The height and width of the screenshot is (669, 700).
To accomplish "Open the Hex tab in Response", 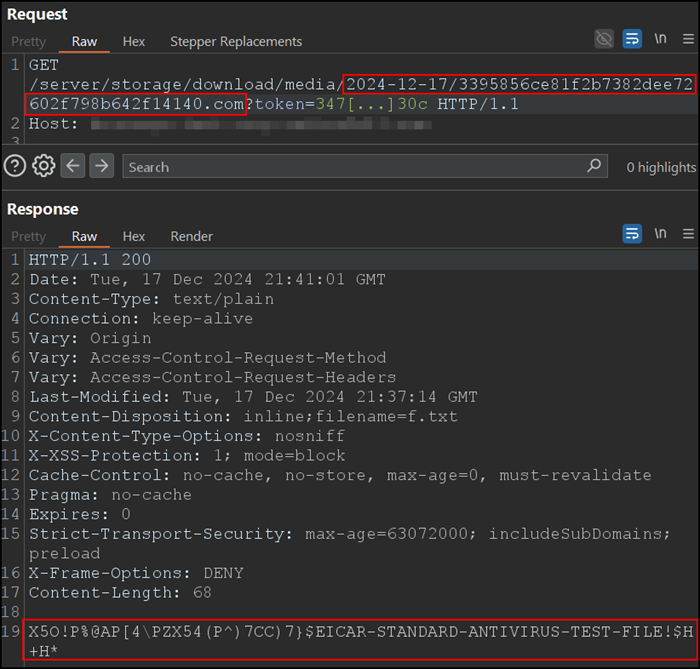I will [x=134, y=236].
